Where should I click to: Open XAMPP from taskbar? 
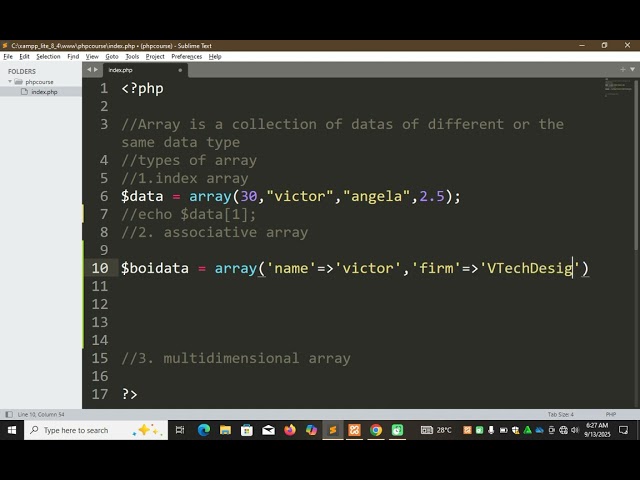point(354,430)
